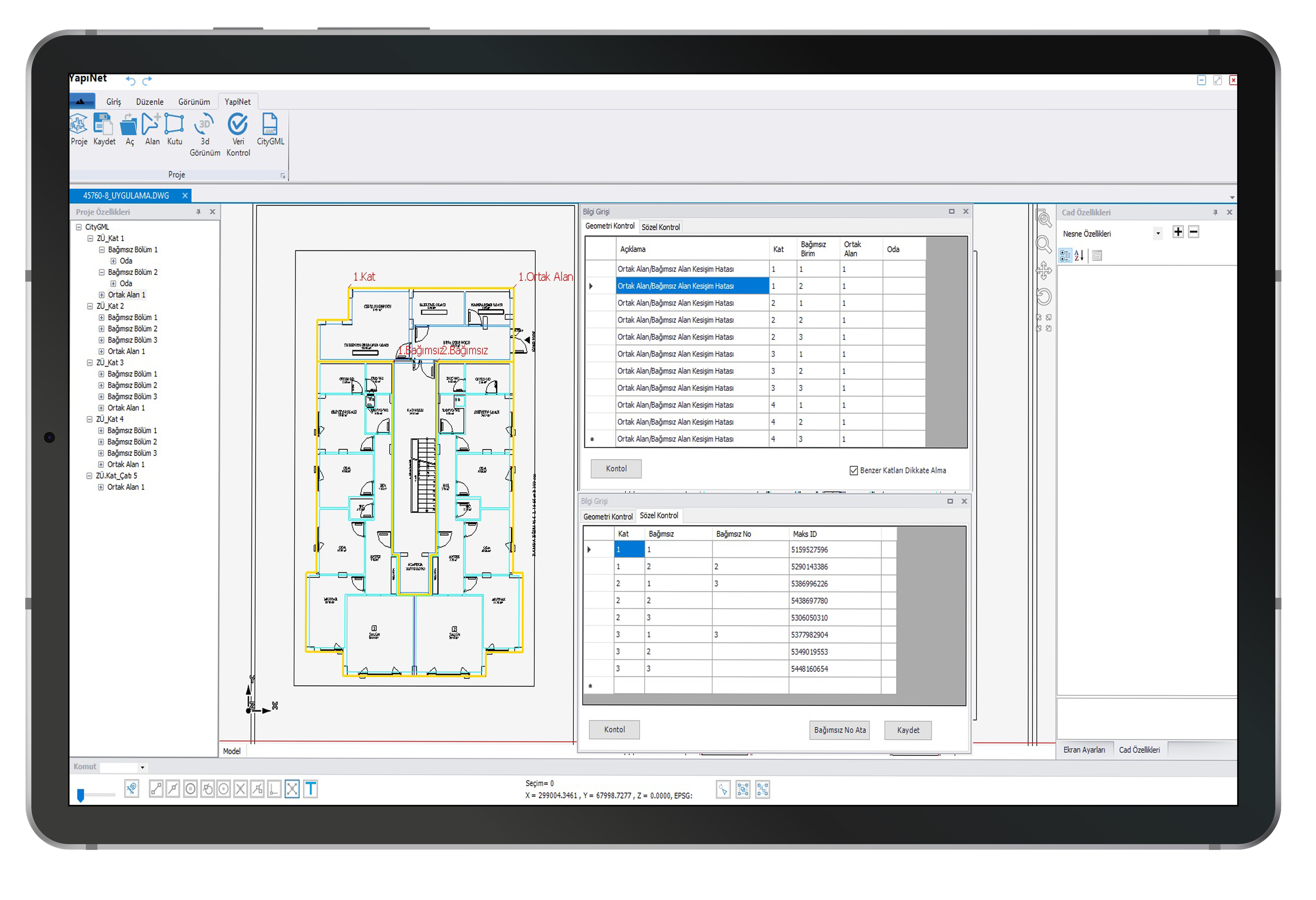Open the Komut combo box dropdown

coord(142,768)
